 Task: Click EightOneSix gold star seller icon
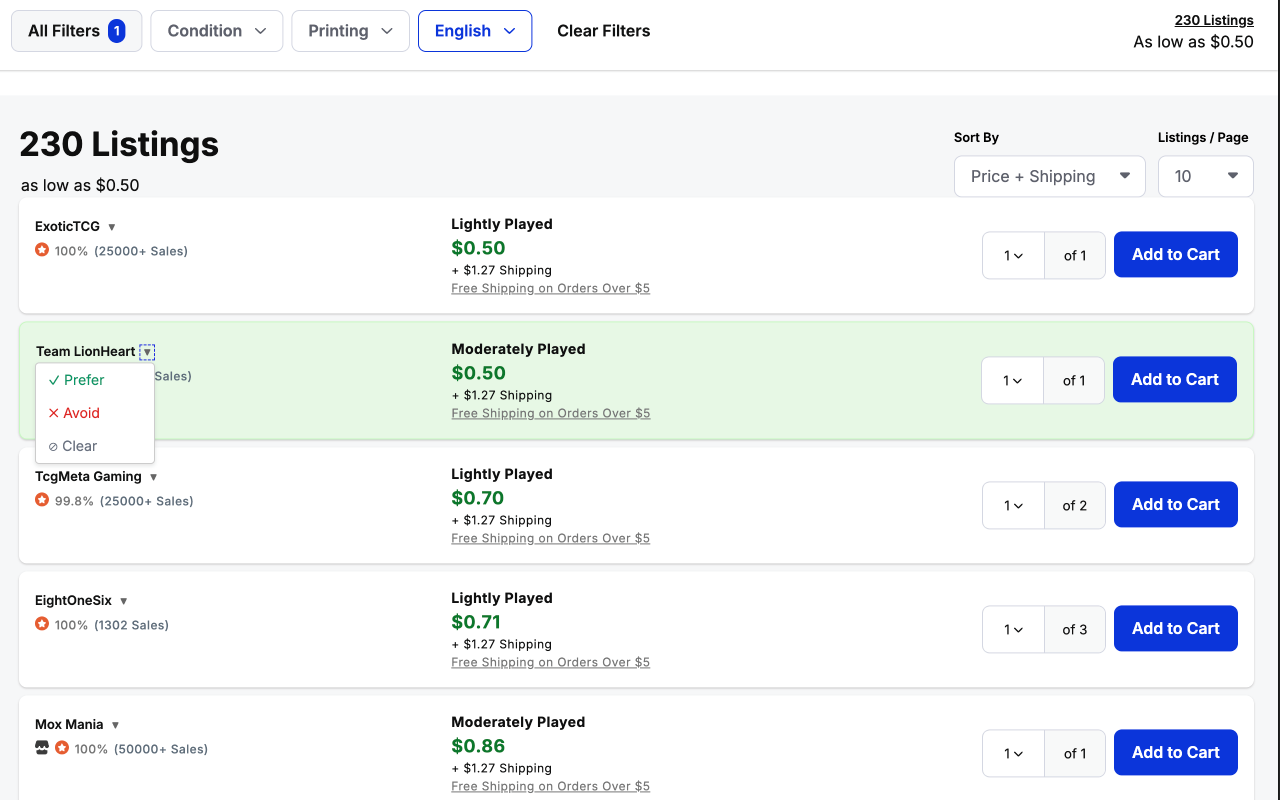tap(42, 624)
